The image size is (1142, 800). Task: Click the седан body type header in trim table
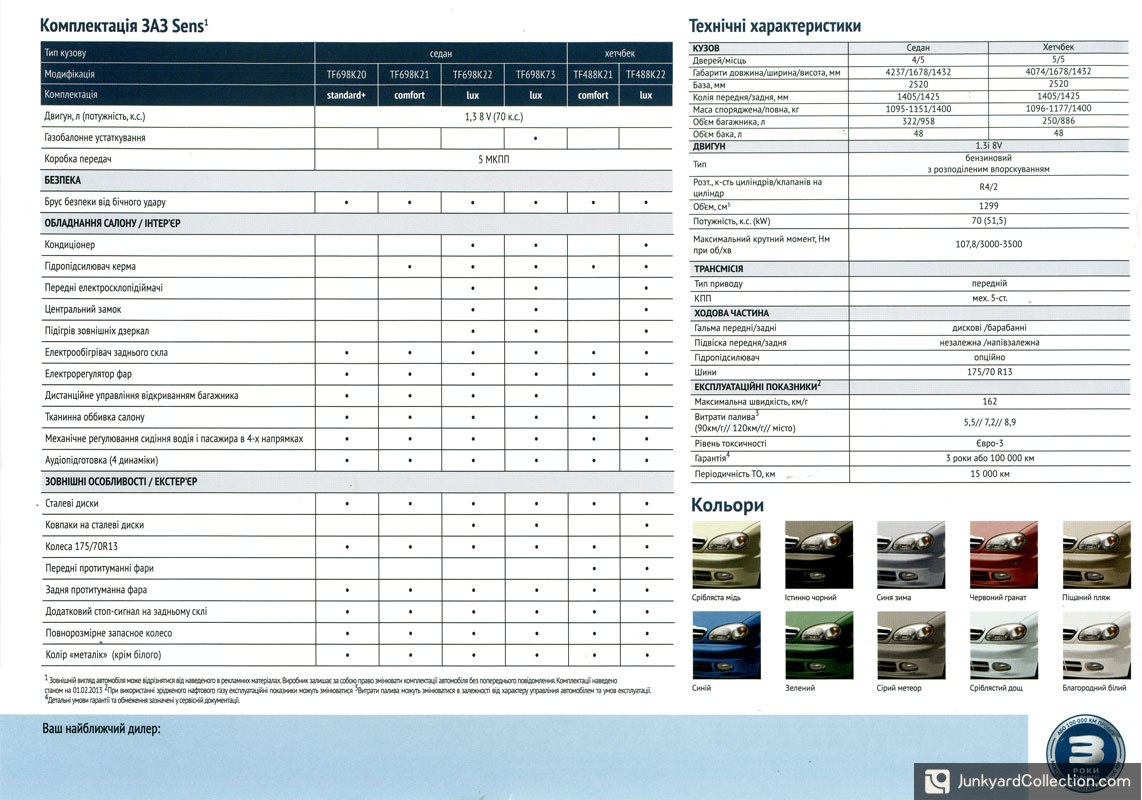pyautogui.click(x=441, y=53)
